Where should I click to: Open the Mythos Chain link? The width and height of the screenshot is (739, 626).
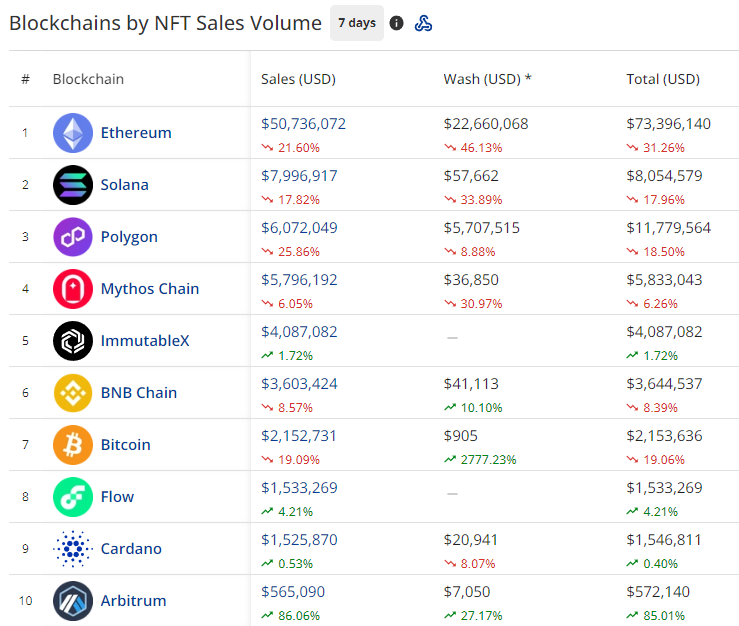(150, 288)
